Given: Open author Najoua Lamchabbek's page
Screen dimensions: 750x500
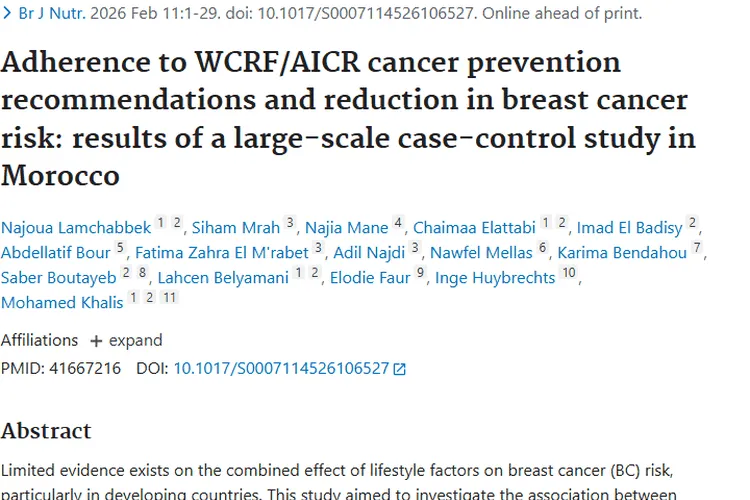Looking at the screenshot, I should pos(76,228).
